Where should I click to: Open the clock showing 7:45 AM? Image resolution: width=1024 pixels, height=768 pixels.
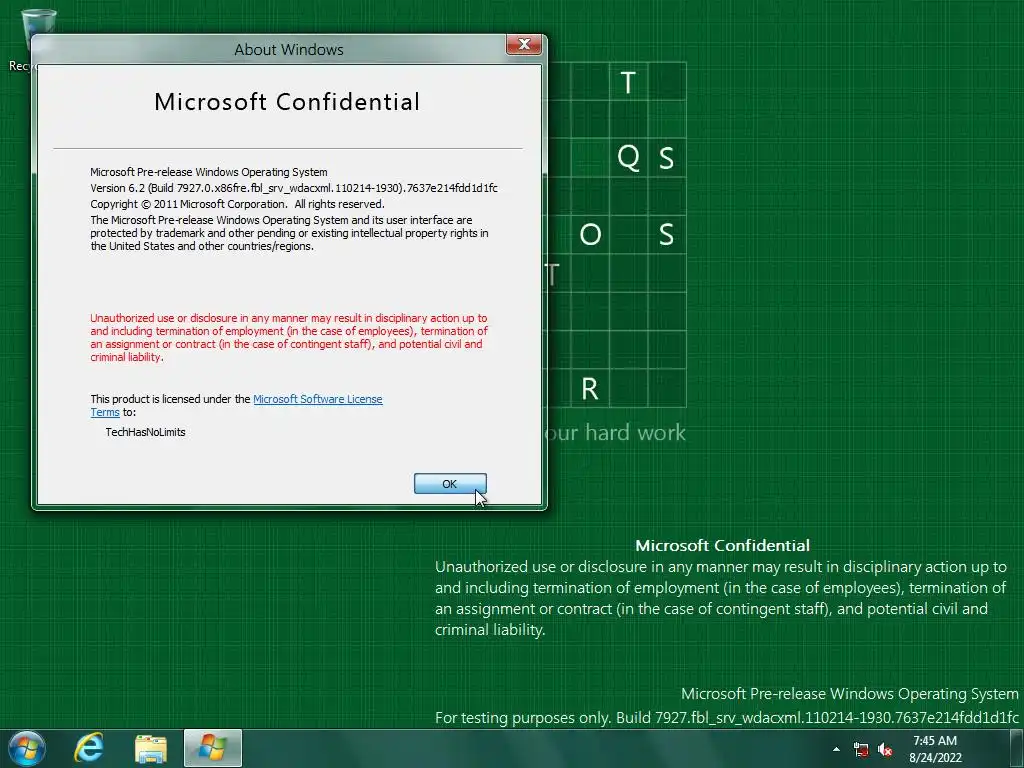[935, 748]
